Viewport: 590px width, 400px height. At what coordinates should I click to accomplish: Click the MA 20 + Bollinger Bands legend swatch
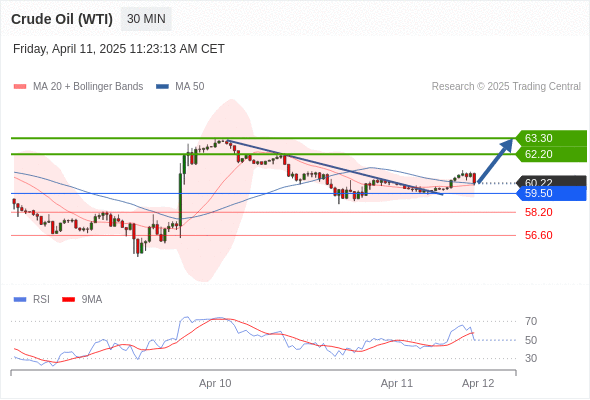coord(20,87)
